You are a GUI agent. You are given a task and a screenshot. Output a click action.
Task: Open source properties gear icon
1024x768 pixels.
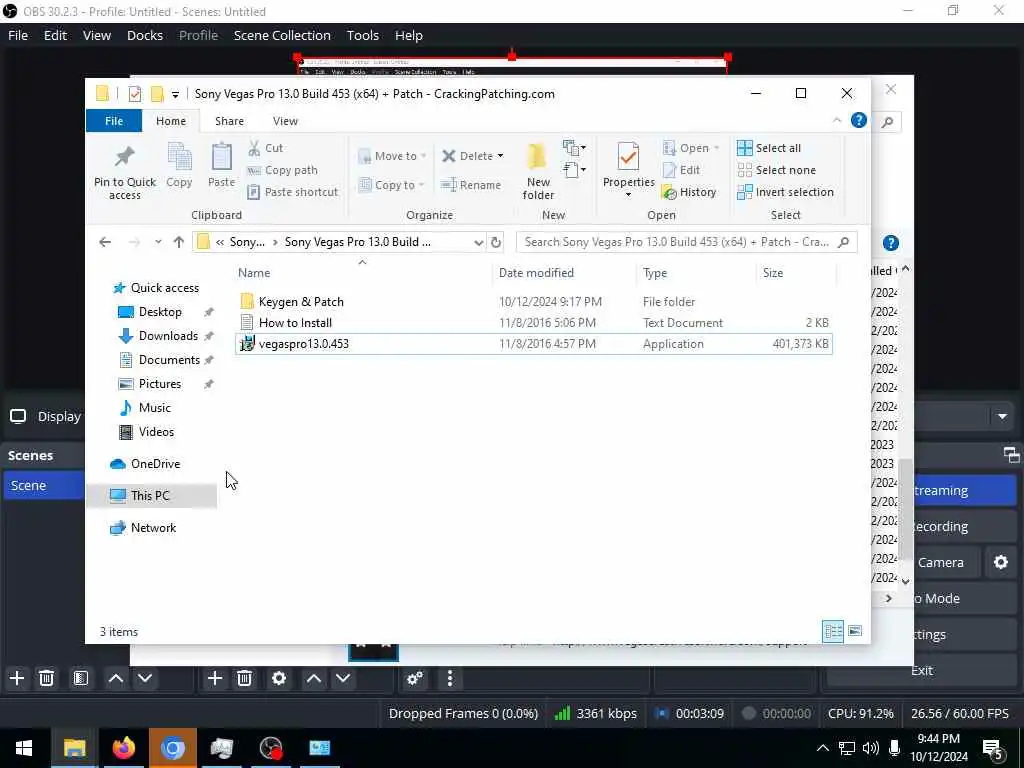tap(279, 679)
